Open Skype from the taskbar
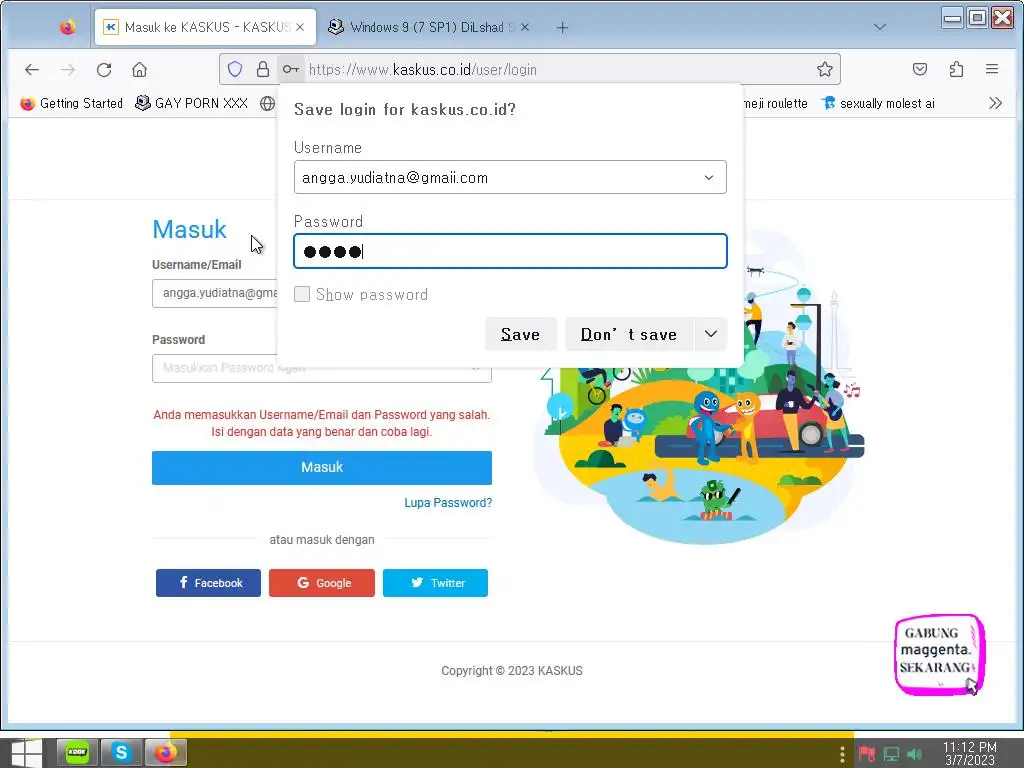 tap(121, 752)
